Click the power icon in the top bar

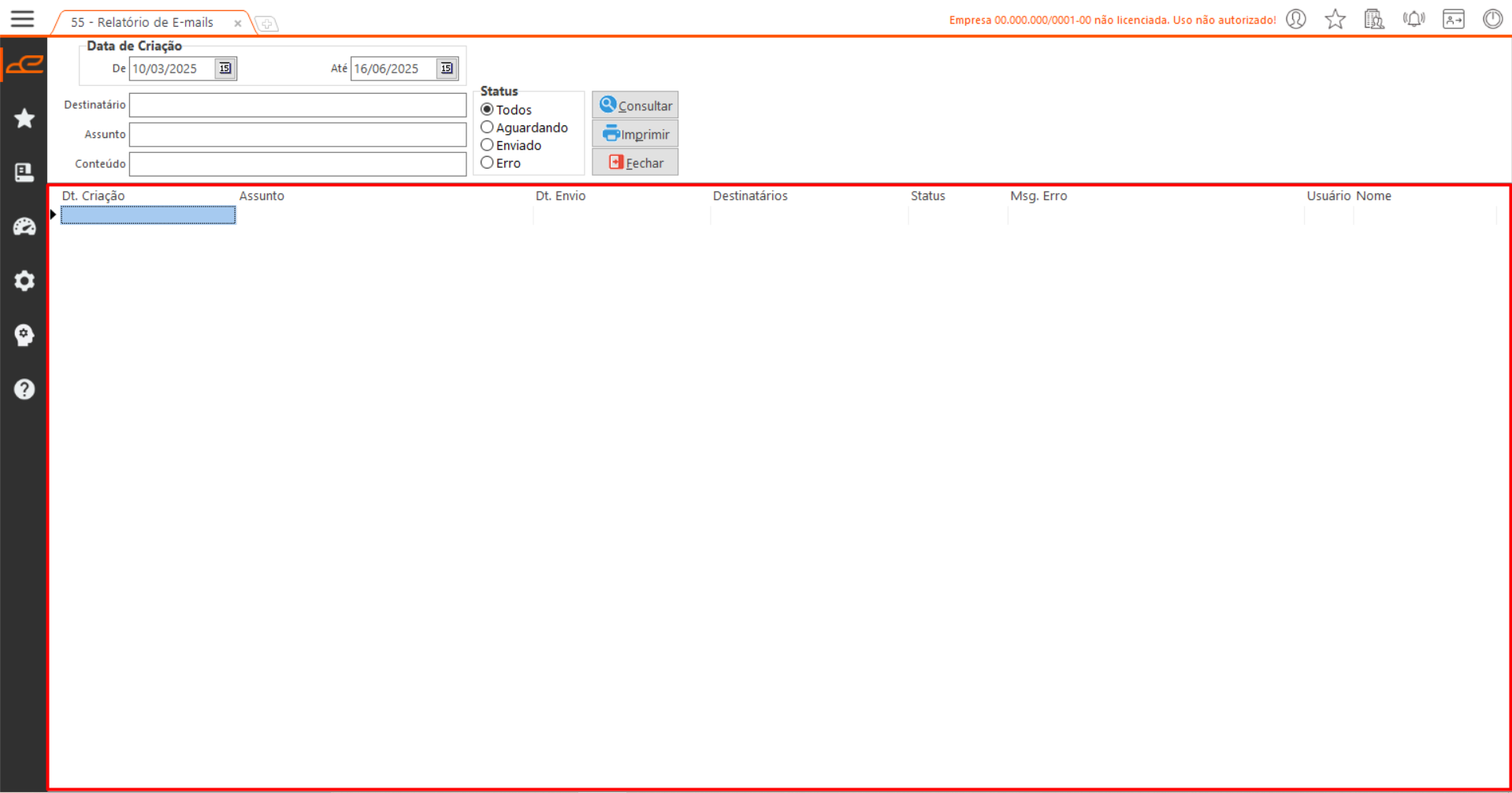[1492, 19]
